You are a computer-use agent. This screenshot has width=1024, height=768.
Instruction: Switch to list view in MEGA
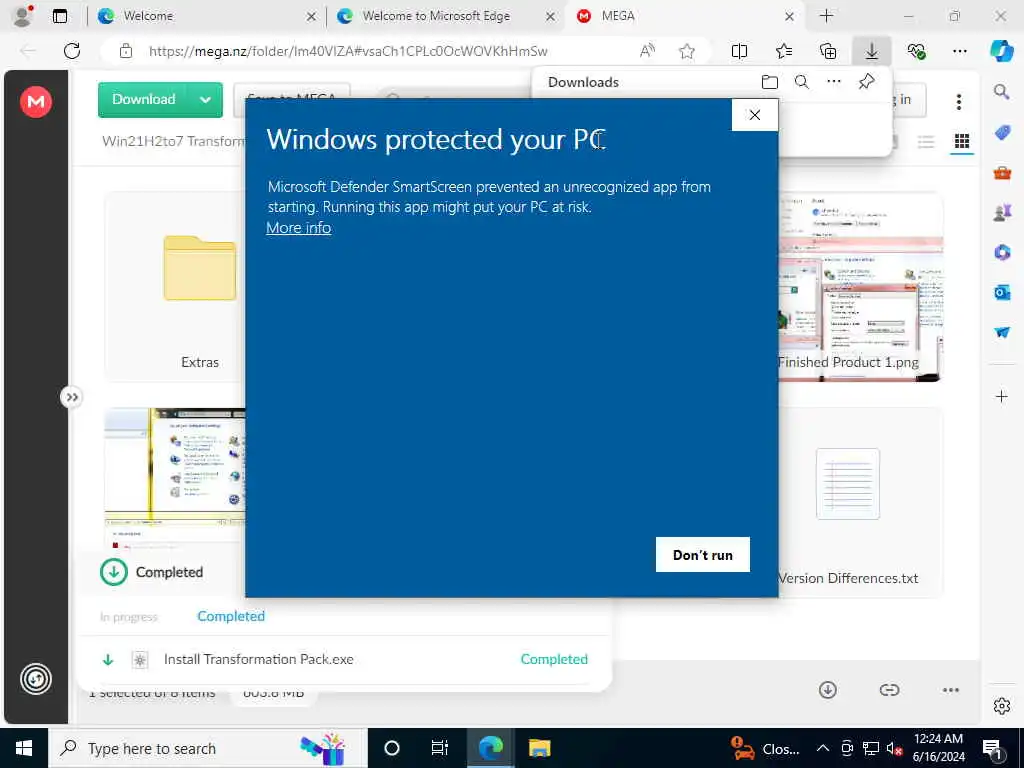tap(925, 142)
